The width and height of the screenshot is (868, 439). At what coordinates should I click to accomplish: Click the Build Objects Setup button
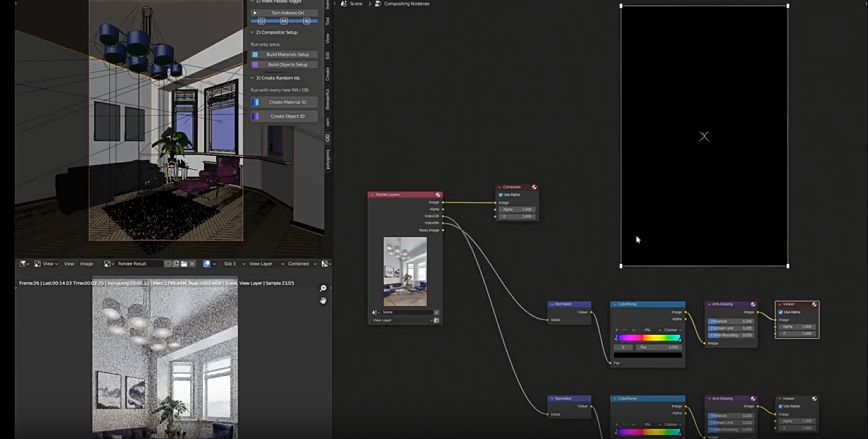288,64
